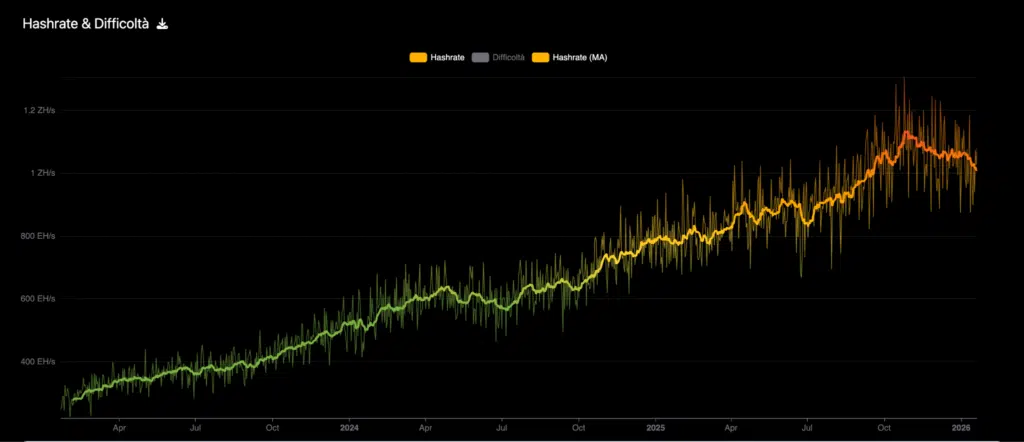Image resolution: width=1024 pixels, height=442 pixels.
Task: Enable the Difficoltà series legend label
Action: (508, 58)
